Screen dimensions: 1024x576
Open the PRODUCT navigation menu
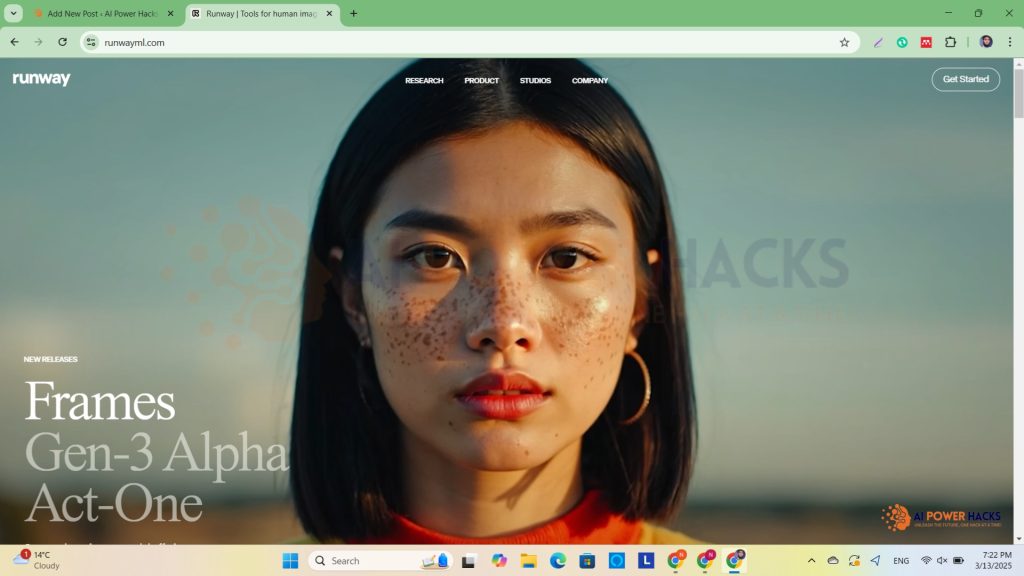tap(481, 80)
